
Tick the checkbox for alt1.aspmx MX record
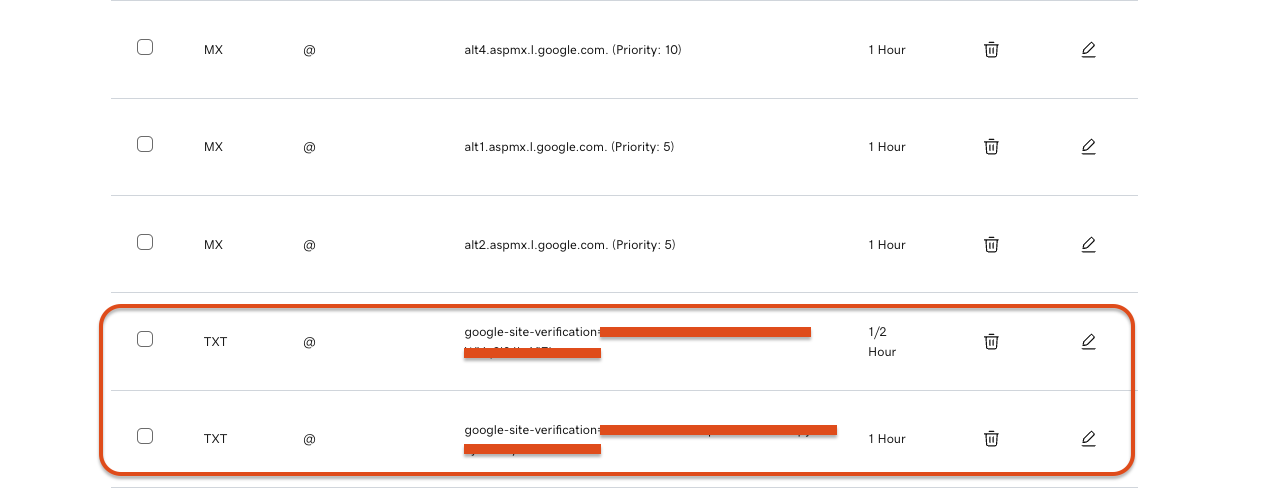tap(145, 144)
